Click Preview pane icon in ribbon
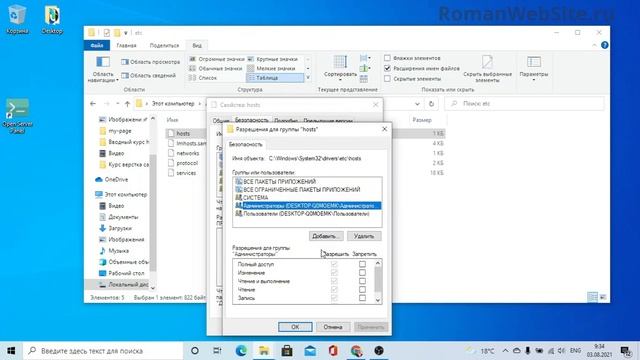 coord(125,62)
